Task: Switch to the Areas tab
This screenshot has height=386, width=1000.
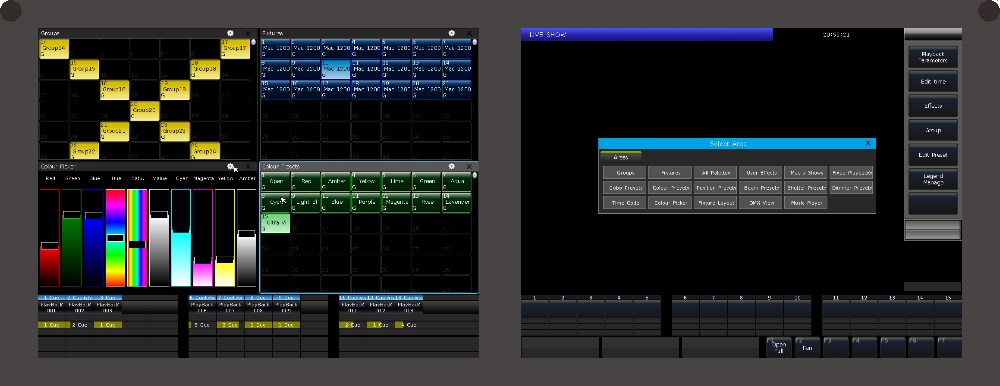Action: 621,157
